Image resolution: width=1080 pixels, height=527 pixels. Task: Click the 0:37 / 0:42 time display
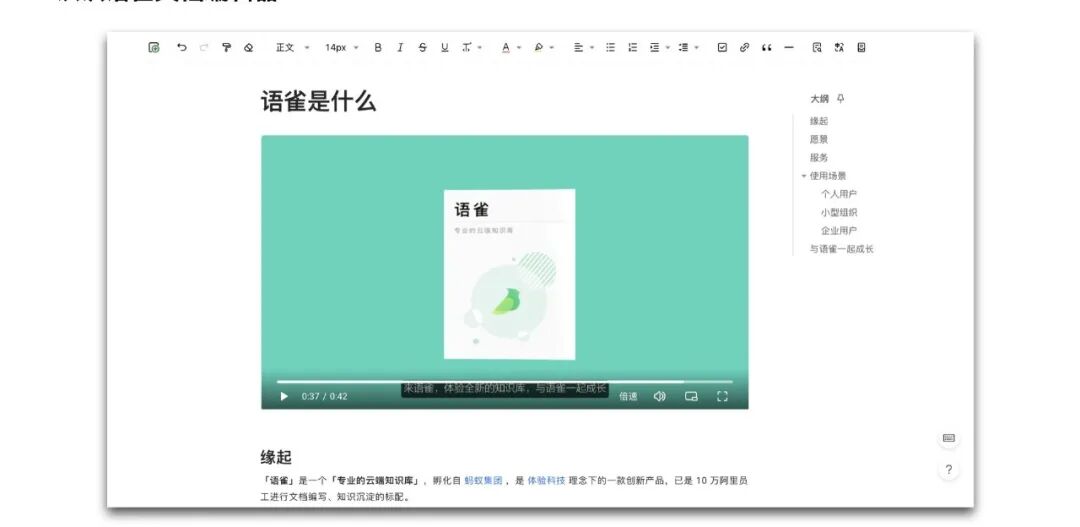coord(324,396)
